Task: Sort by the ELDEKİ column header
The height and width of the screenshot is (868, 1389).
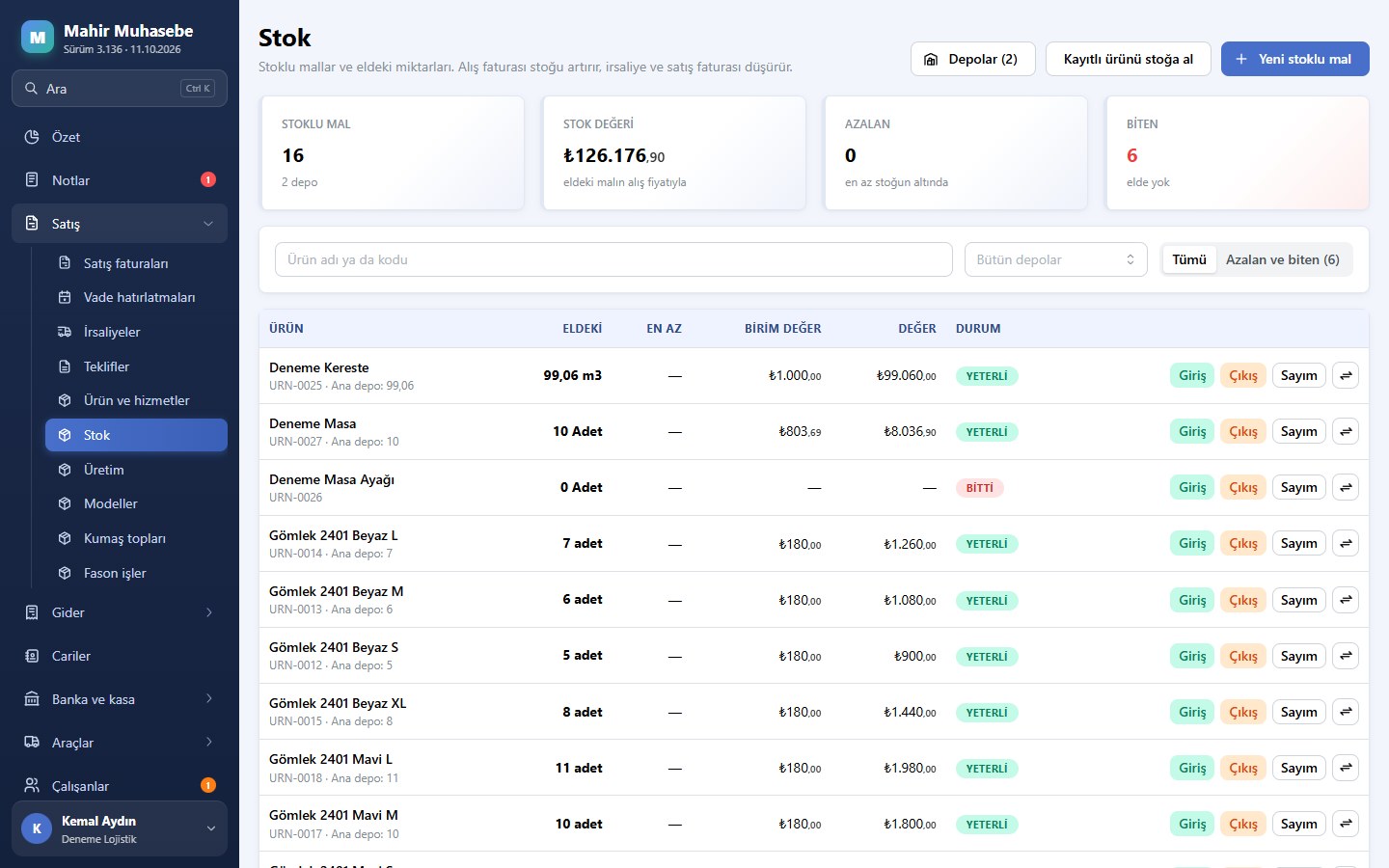Action: (583, 329)
